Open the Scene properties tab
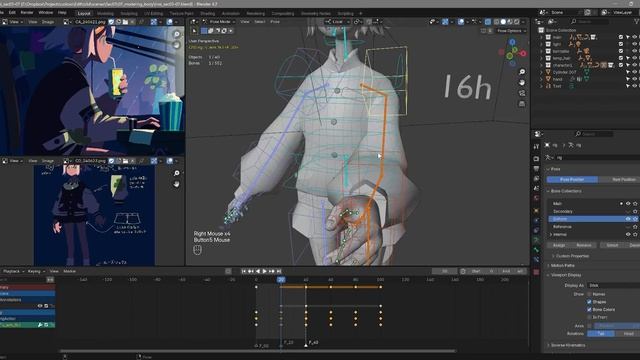The width and height of the screenshot is (640, 360). pyautogui.click(x=536, y=189)
